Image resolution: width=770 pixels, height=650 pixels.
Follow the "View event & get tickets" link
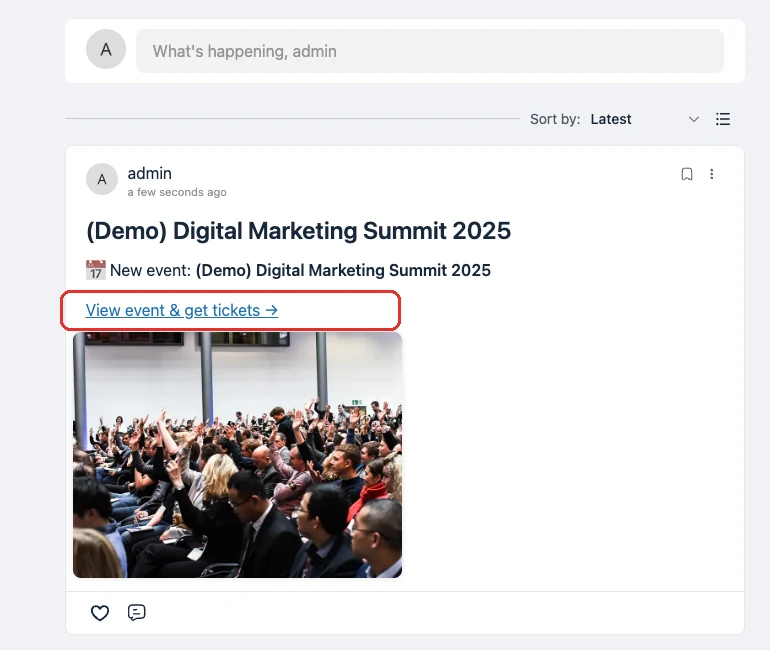[182, 310]
